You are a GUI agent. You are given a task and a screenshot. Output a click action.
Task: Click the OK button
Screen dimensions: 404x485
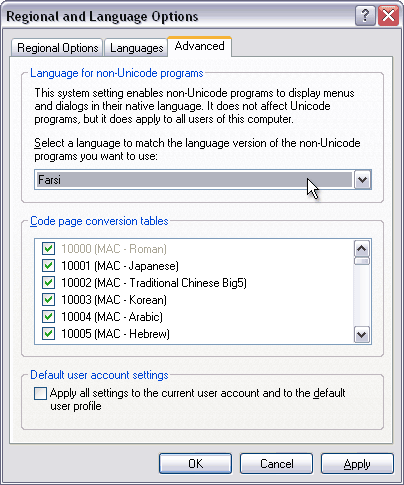[x=195, y=463]
